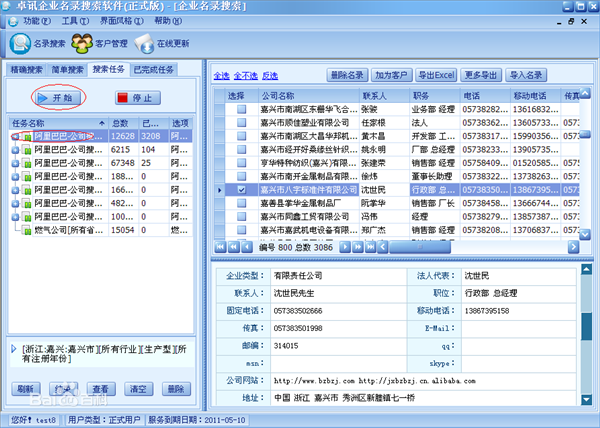Click the horizontal scrollbar thumb of company table
600x428 pixels.
tap(420, 247)
